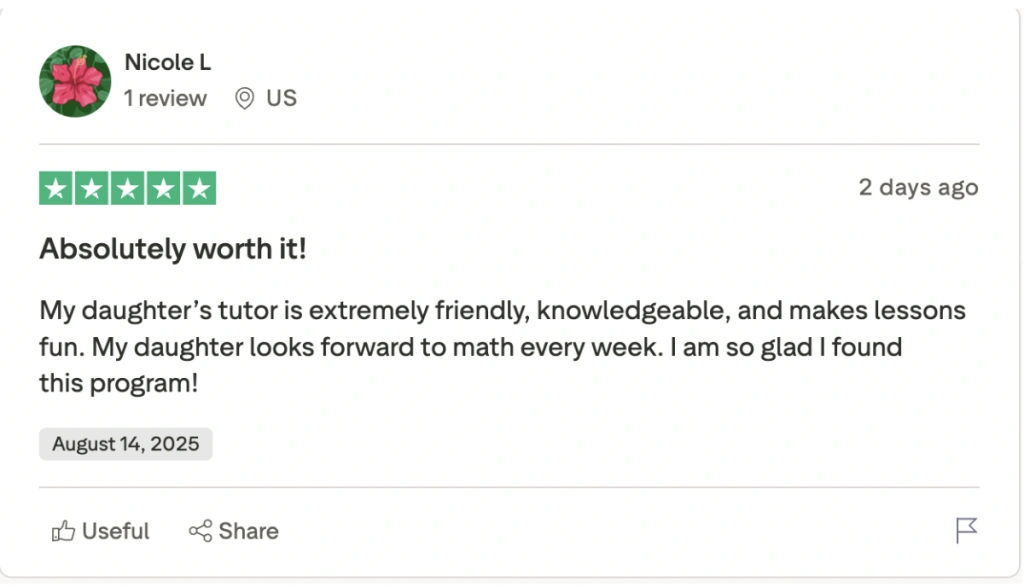This screenshot has width=1024, height=587.
Task: Flag this review as inappropriate
Action: click(x=966, y=531)
